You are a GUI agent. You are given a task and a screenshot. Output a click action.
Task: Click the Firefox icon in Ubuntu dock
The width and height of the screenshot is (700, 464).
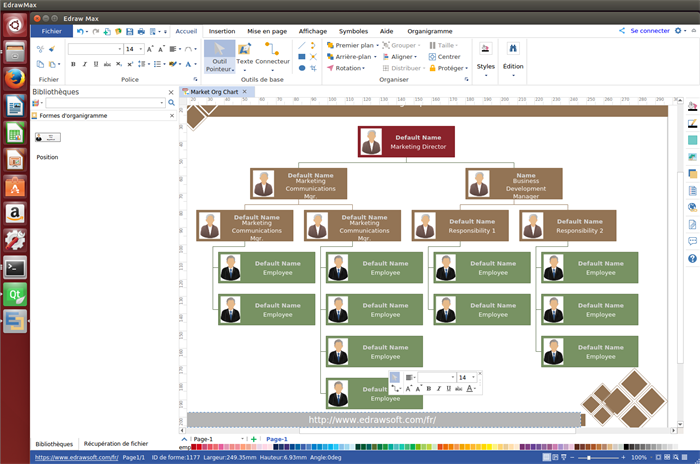15,79
